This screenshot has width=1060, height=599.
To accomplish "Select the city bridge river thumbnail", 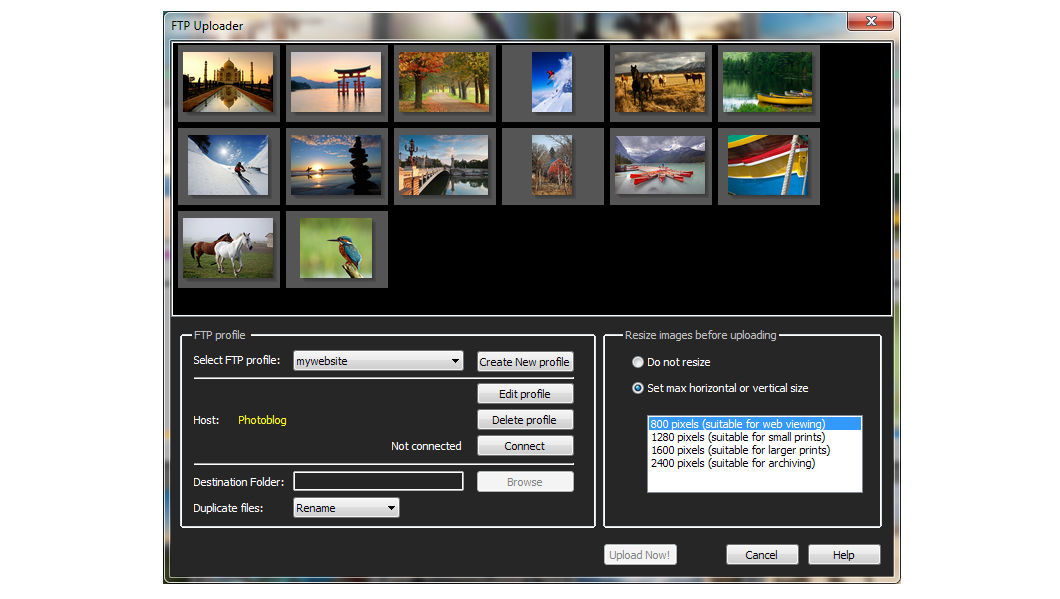I will tap(444, 166).
